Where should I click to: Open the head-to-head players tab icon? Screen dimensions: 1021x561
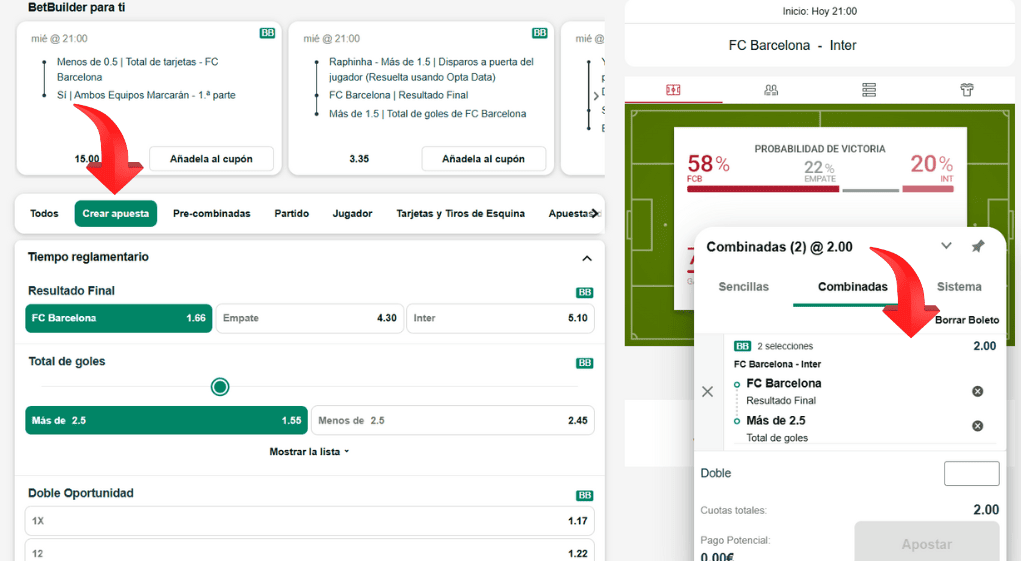tap(771, 90)
